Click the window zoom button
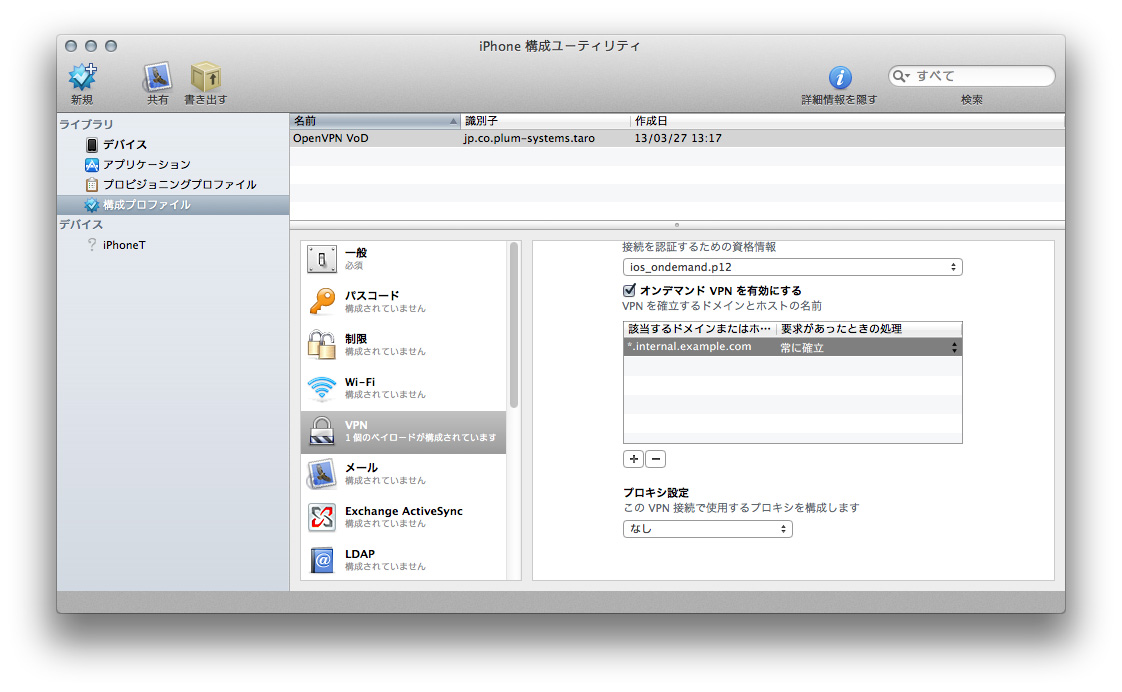This screenshot has width=1122, height=692. pyautogui.click(x=111, y=46)
